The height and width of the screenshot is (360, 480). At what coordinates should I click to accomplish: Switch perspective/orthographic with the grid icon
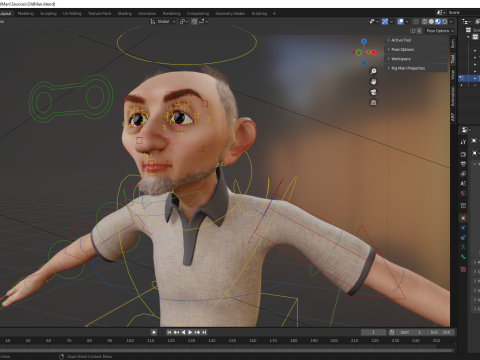click(x=373, y=103)
